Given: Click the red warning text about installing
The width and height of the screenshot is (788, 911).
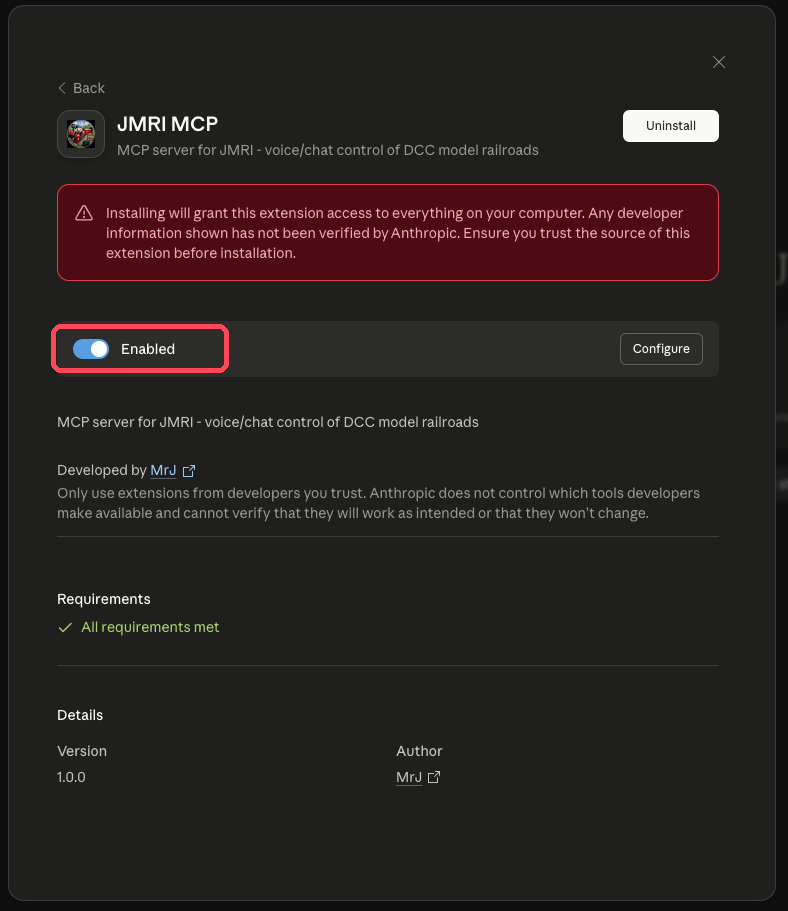Looking at the screenshot, I should (398, 233).
